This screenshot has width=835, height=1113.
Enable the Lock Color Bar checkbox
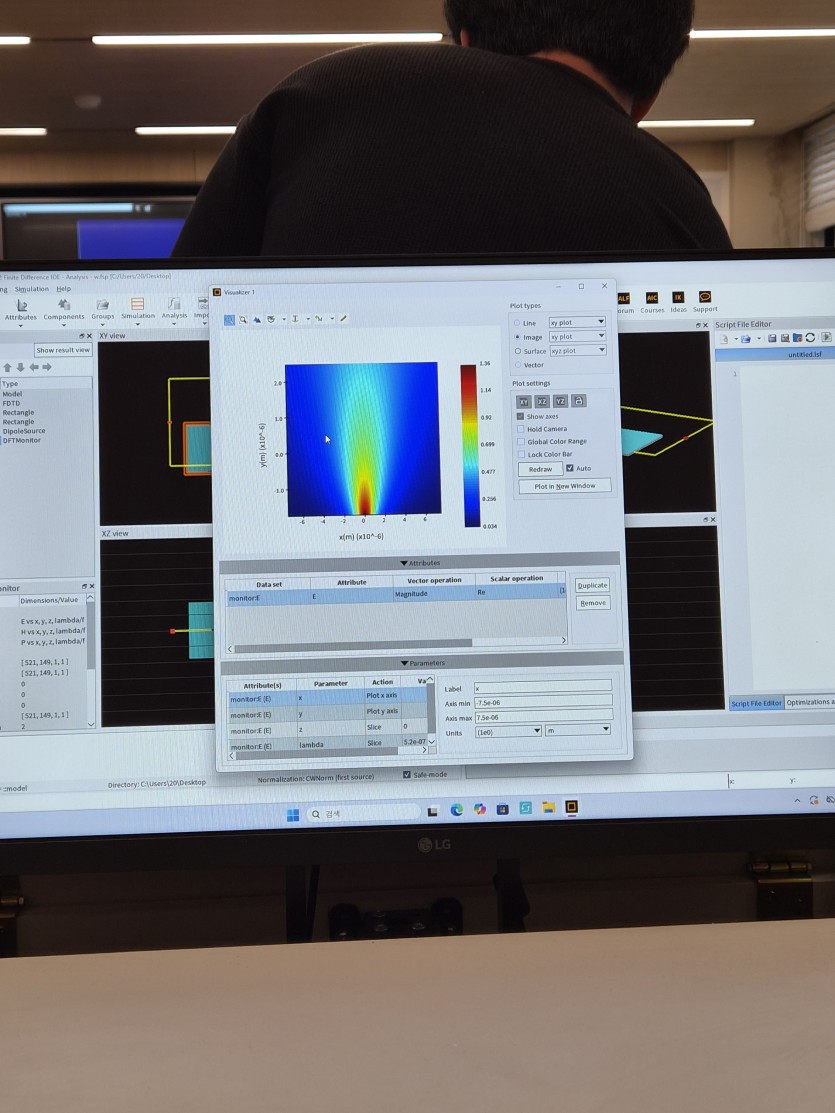tap(521, 454)
